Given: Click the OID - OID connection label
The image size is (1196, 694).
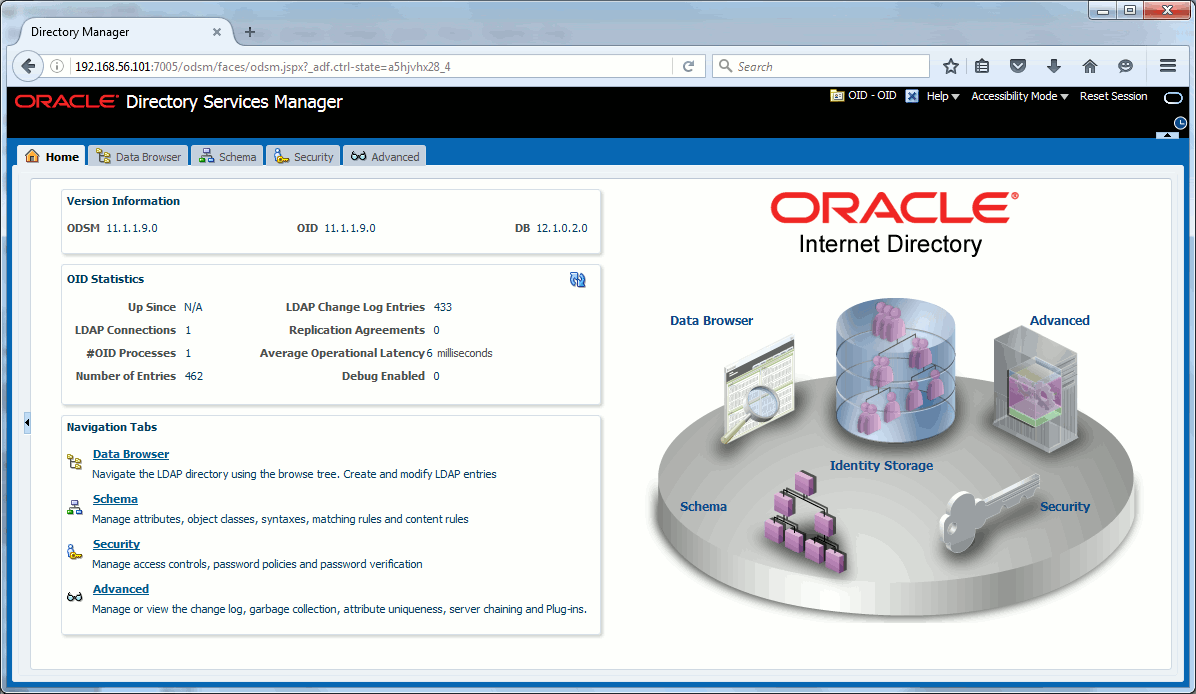Looking at the screenshot, I should click(872, 95).
